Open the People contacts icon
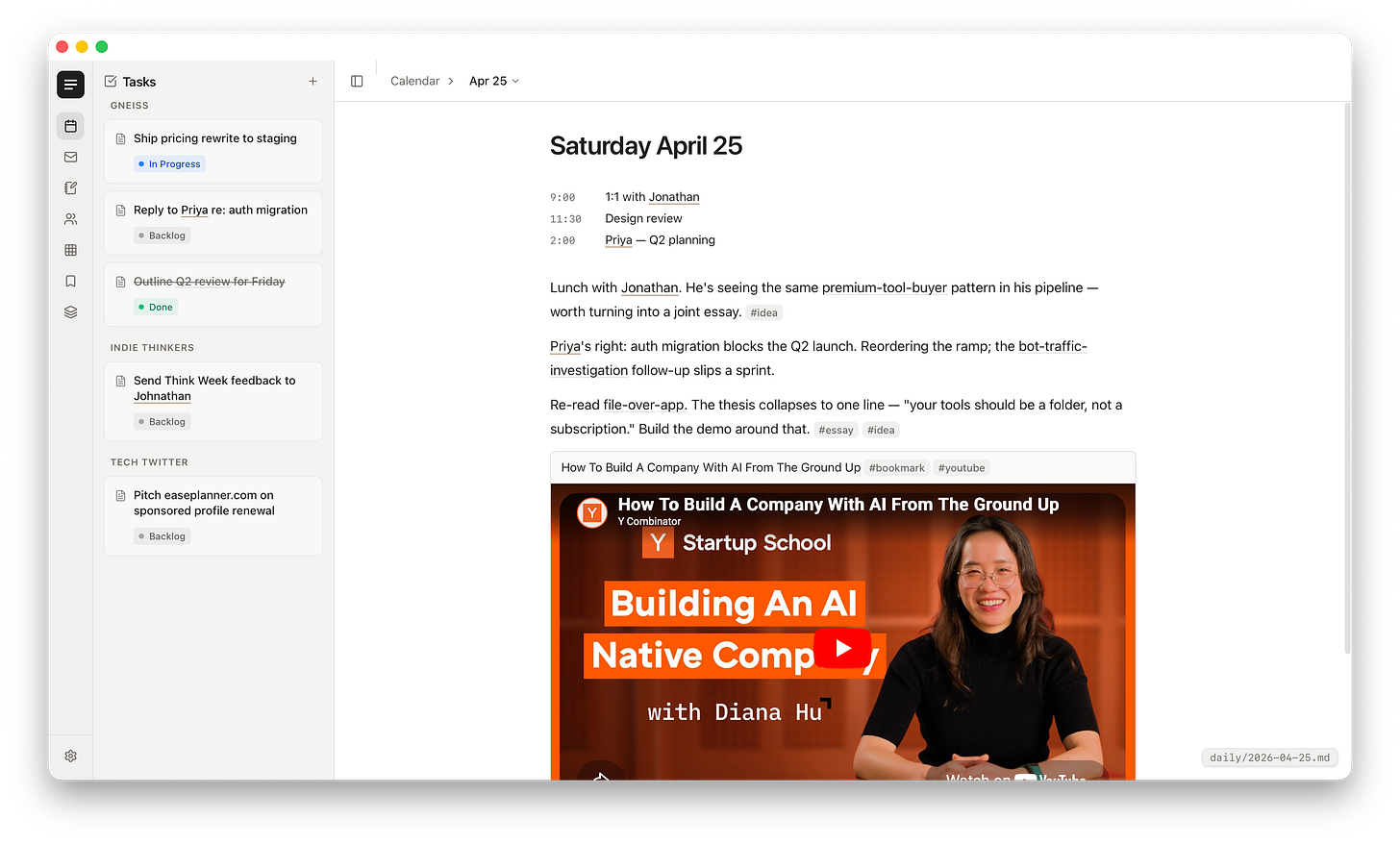This screenshot has width=1400, height=844. [x=70, y=219]
